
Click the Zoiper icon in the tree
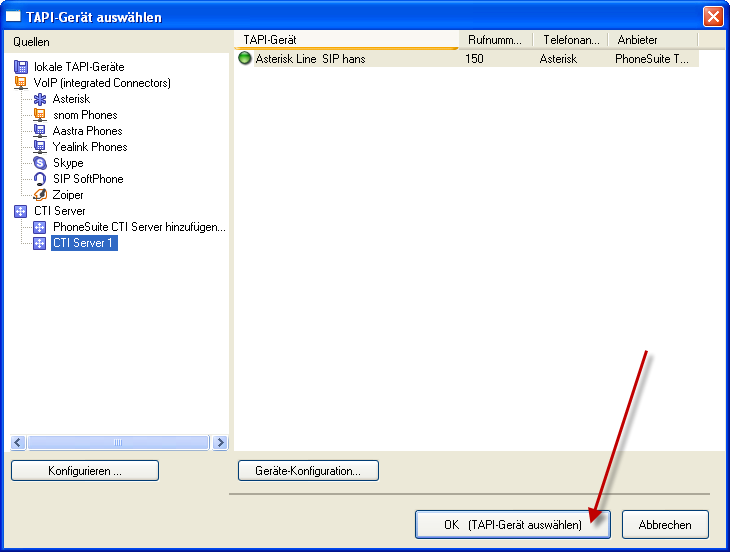[x=40, y=195]
